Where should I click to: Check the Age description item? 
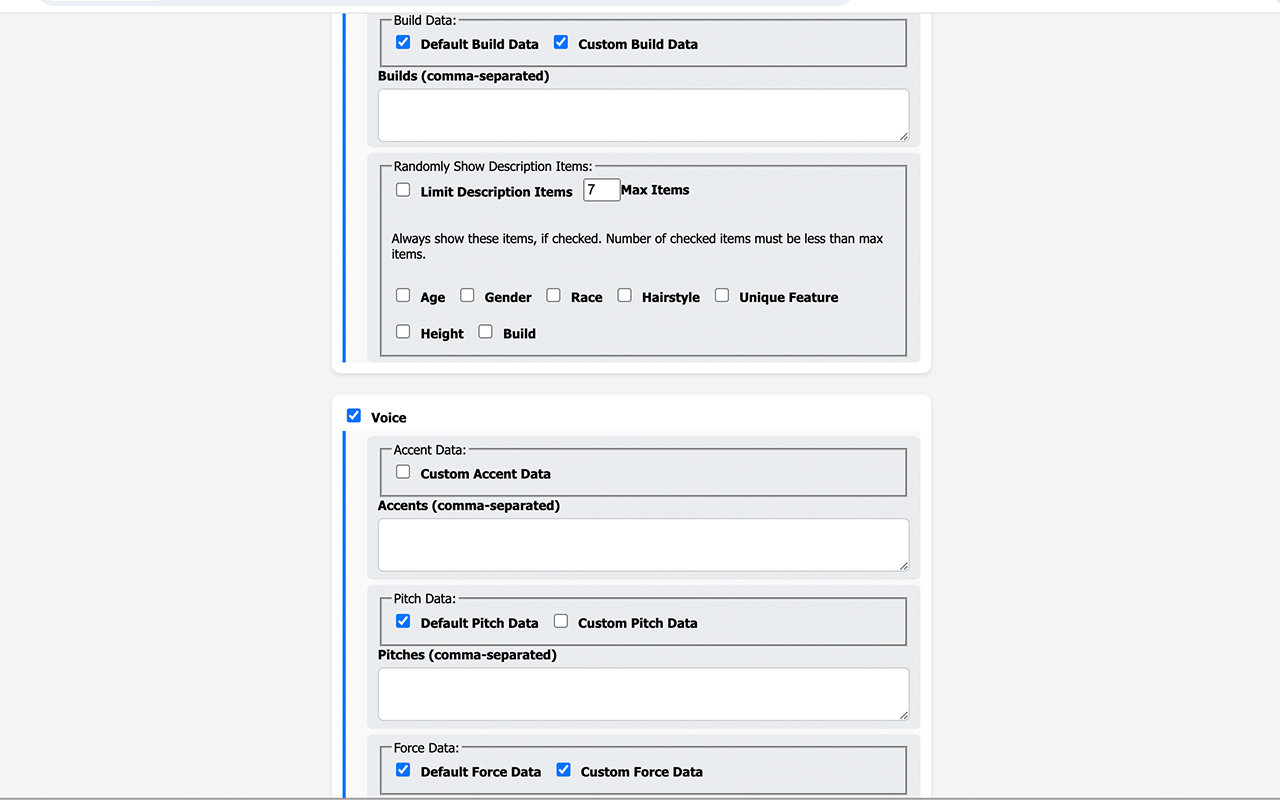tap(403, 296)
